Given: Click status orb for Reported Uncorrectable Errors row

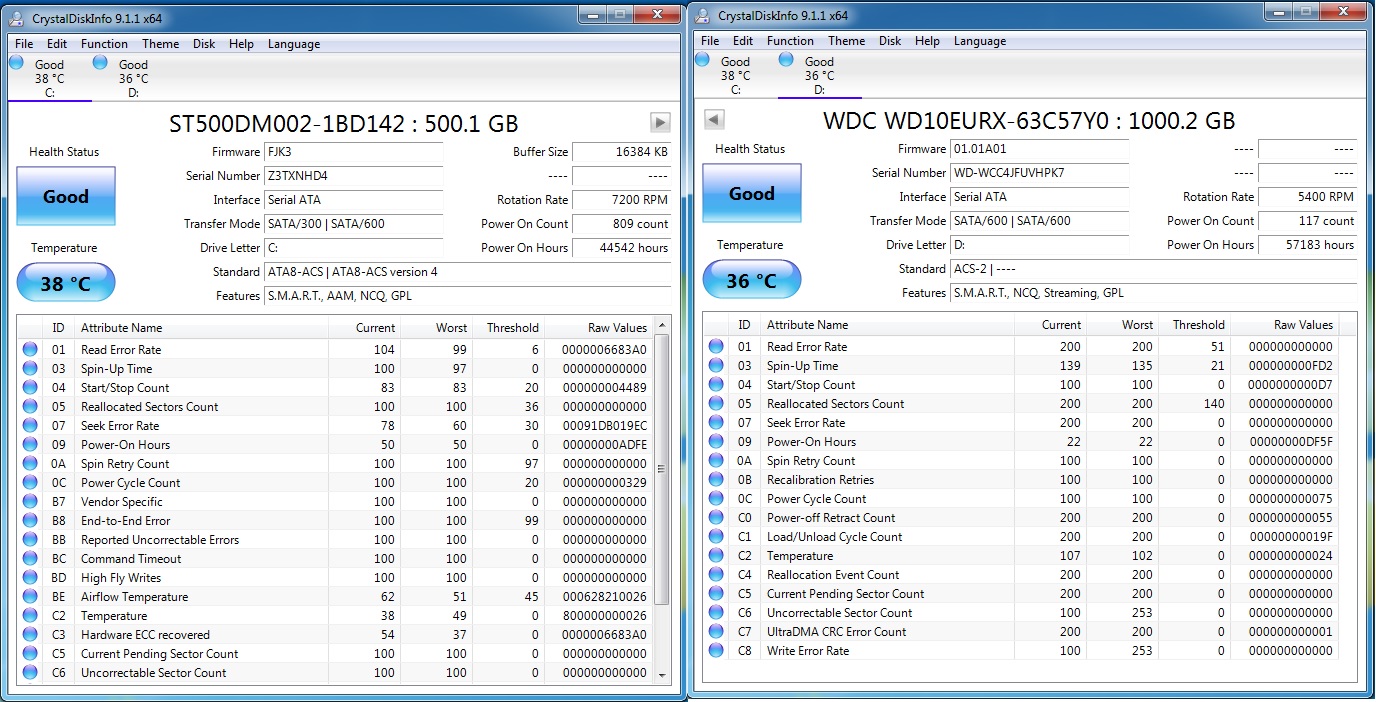Looking at the screenshot, I should [x=30, y=540].
